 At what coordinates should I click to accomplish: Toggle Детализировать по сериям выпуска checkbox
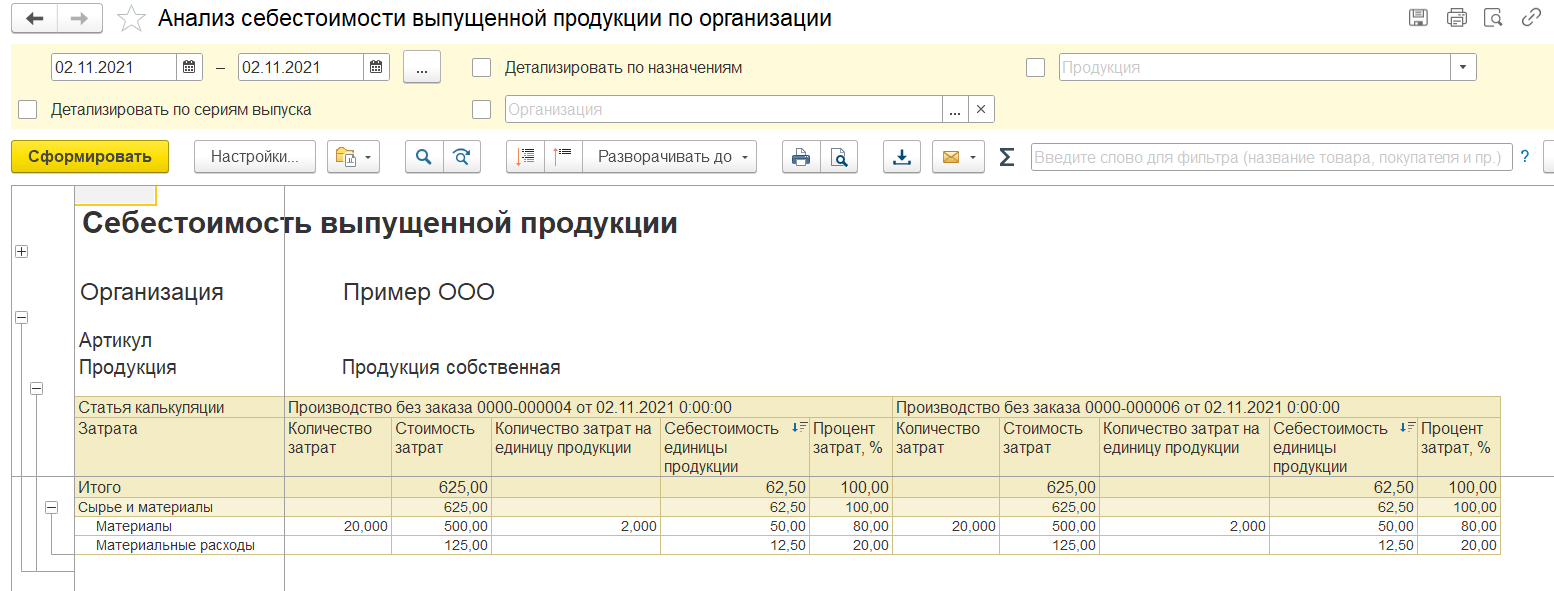point(28,109)
